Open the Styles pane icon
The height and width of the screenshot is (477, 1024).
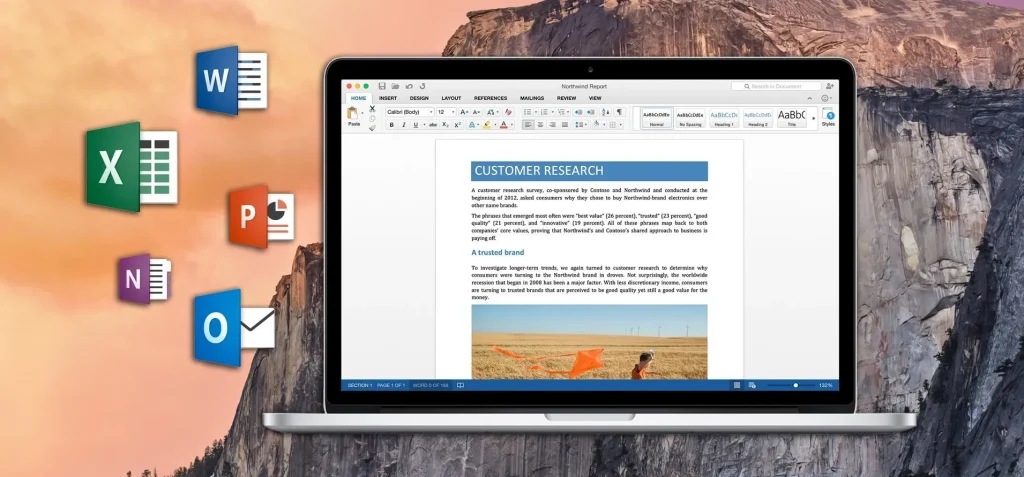coord(828,116)
